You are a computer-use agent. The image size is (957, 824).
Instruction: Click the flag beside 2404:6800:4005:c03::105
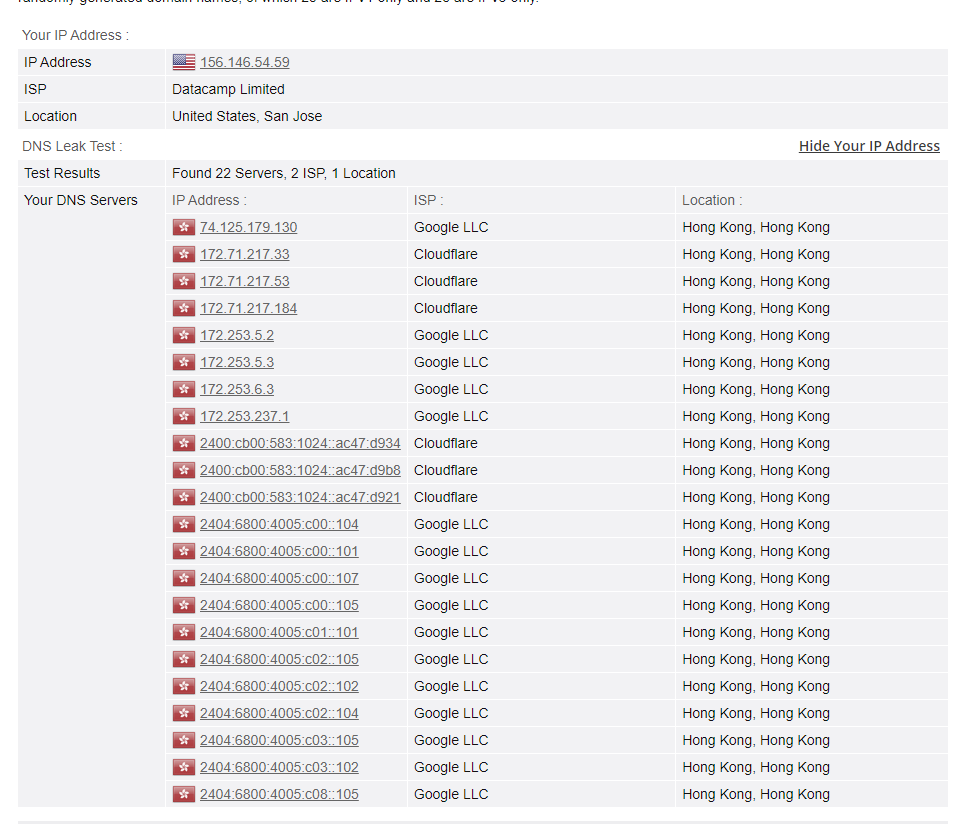pyautogui.click(x=184, y=740)
